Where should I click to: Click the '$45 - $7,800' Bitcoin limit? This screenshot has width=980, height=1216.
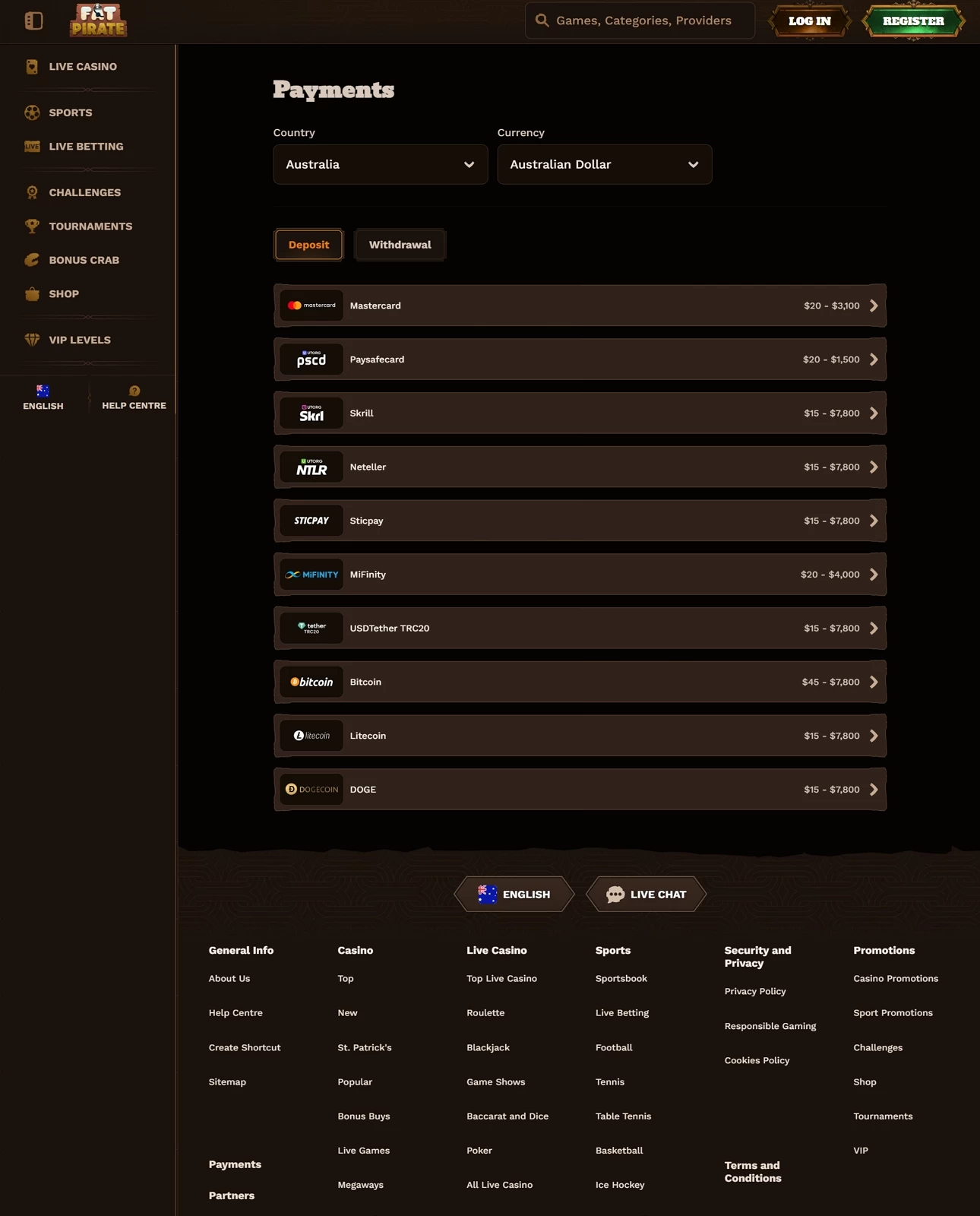point(830,682)
